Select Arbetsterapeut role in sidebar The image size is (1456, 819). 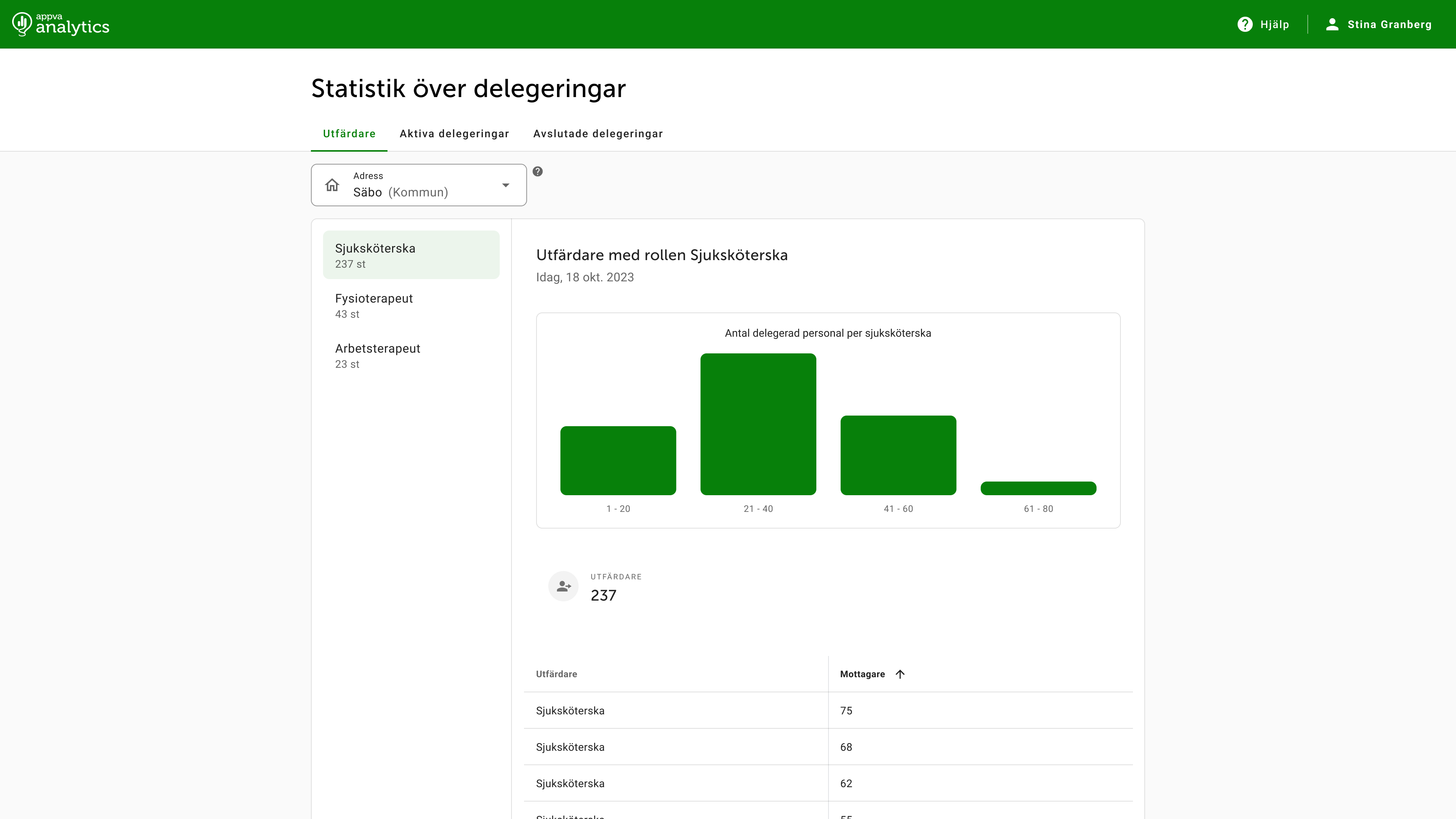pyautogui.click(x=411, y=356)
